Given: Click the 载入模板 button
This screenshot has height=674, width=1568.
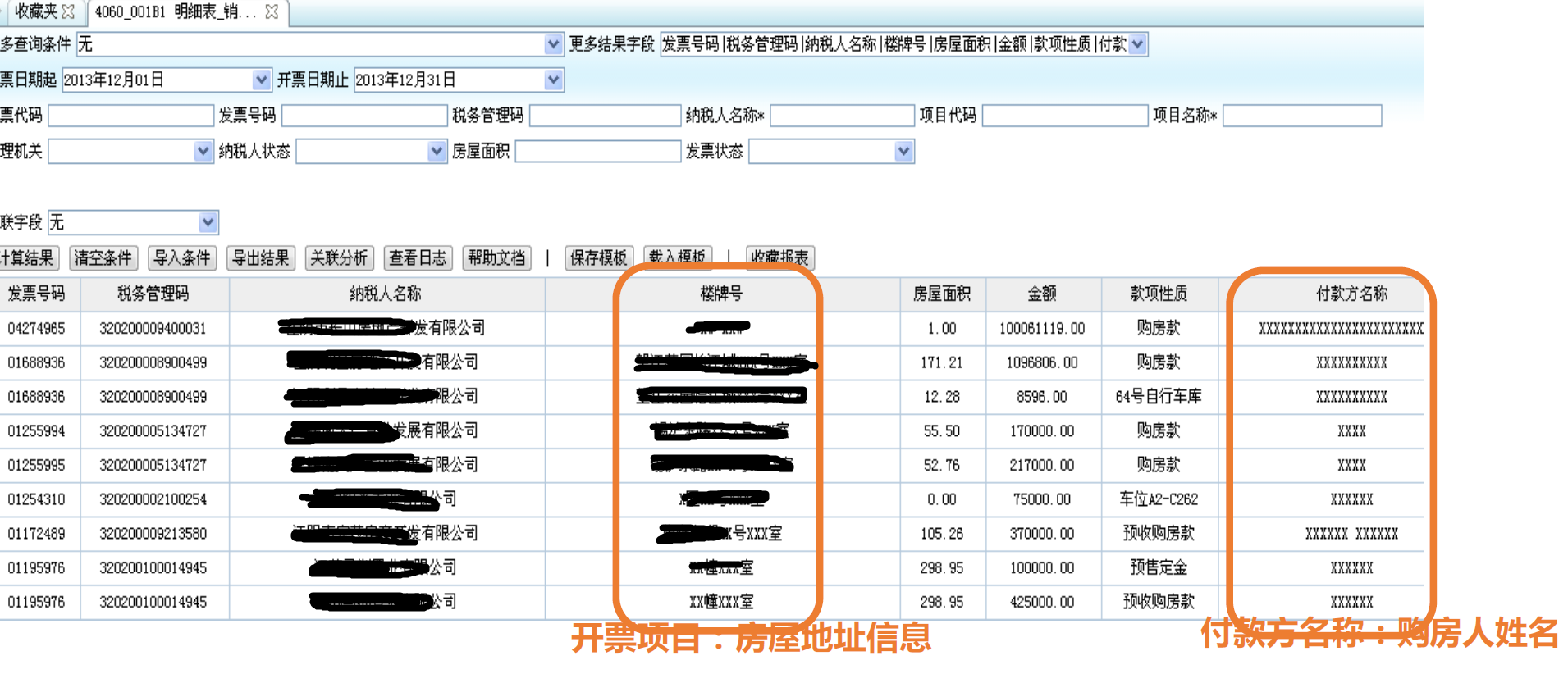Looking at the screenshot, I should 678,257.
